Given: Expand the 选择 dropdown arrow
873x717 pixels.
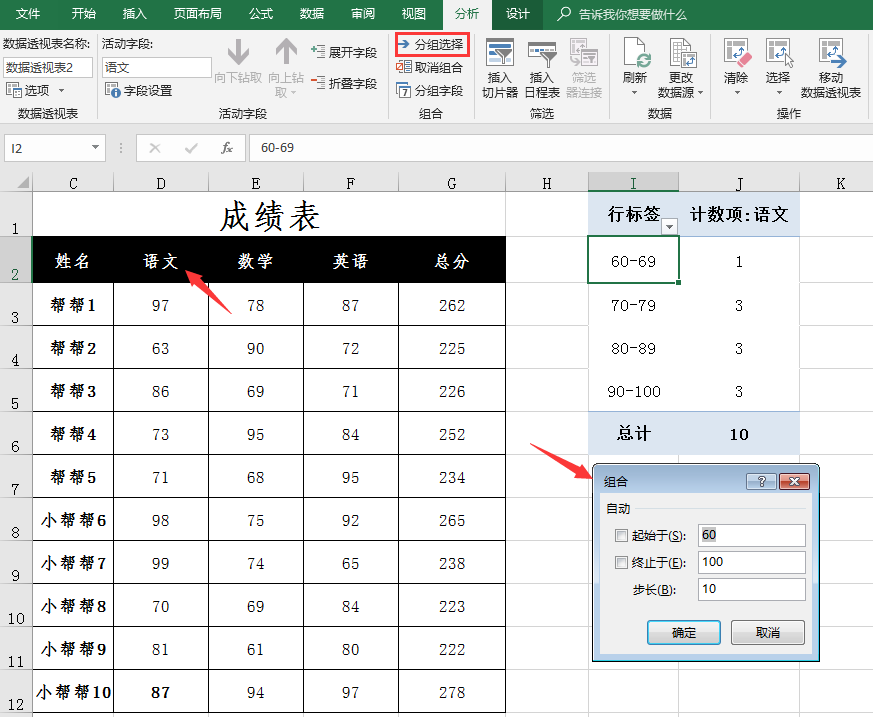Looking at the screenshot, I should 778,92.
